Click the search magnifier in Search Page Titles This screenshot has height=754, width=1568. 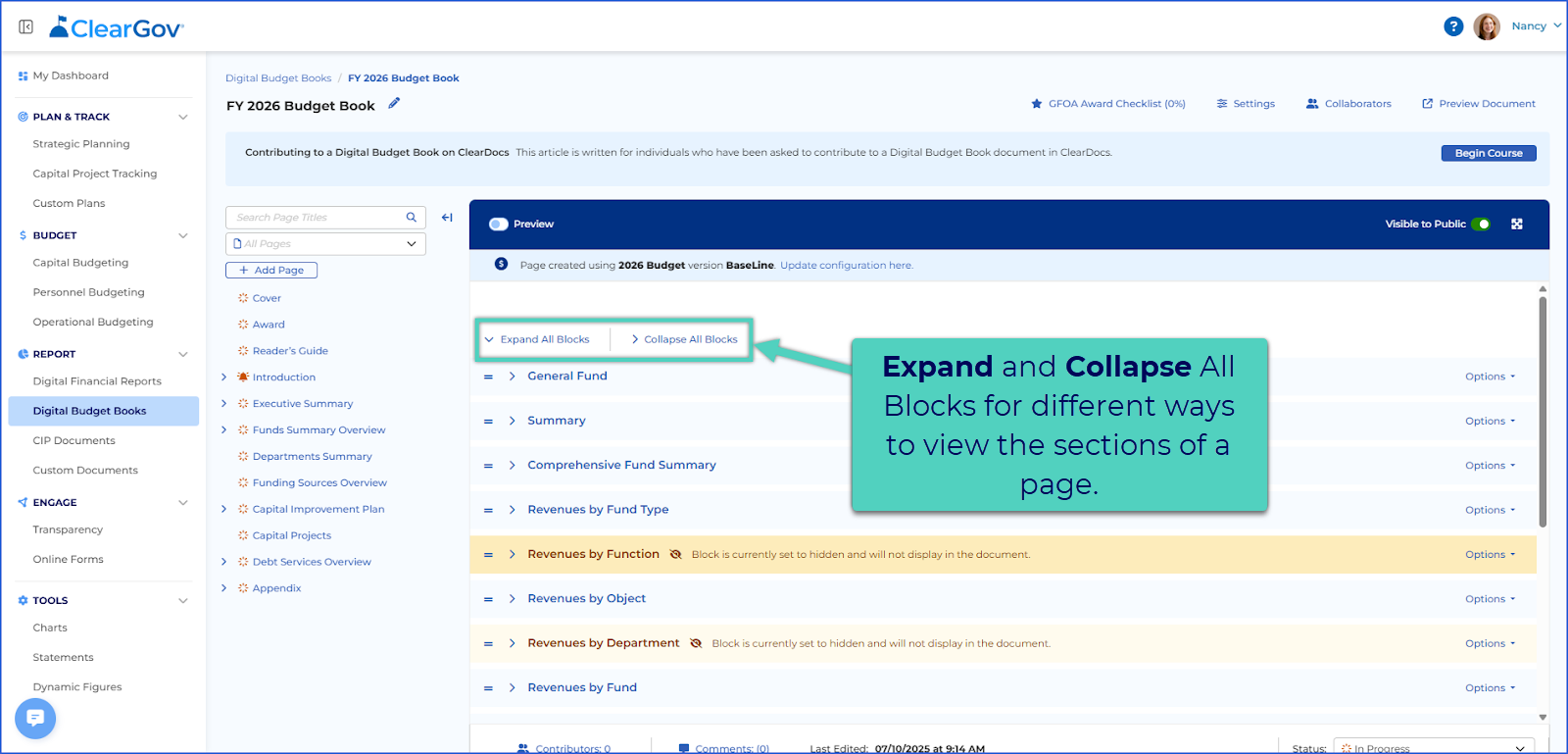[412, 218]
